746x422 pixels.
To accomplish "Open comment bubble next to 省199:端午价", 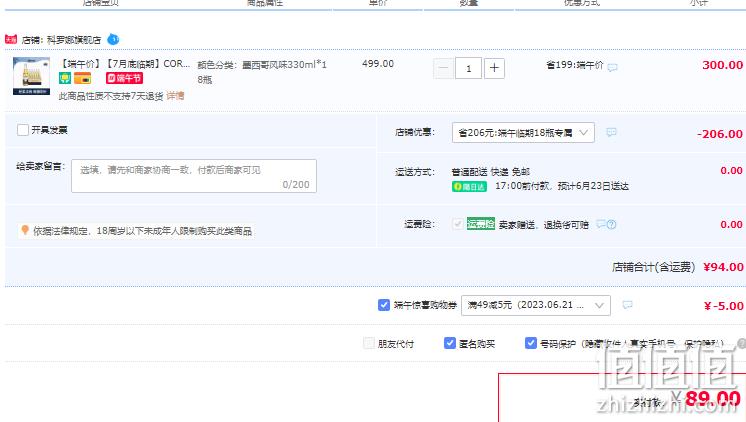I will coord(613,67).
